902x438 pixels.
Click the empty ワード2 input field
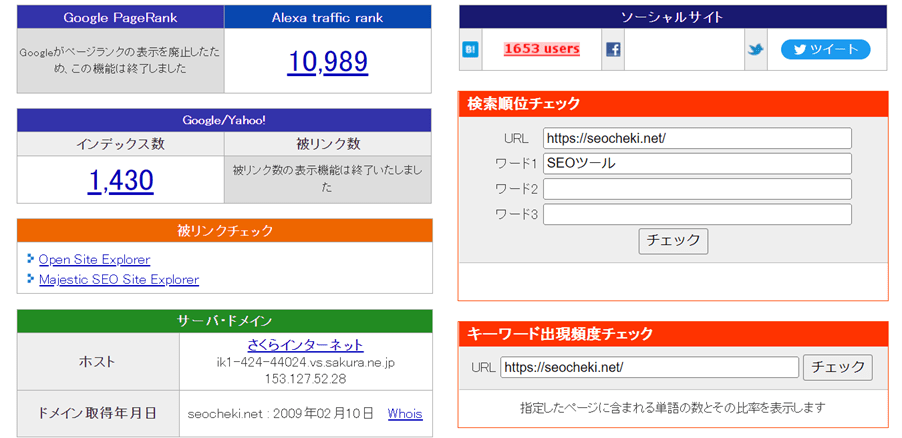click(x=697, y=189)
